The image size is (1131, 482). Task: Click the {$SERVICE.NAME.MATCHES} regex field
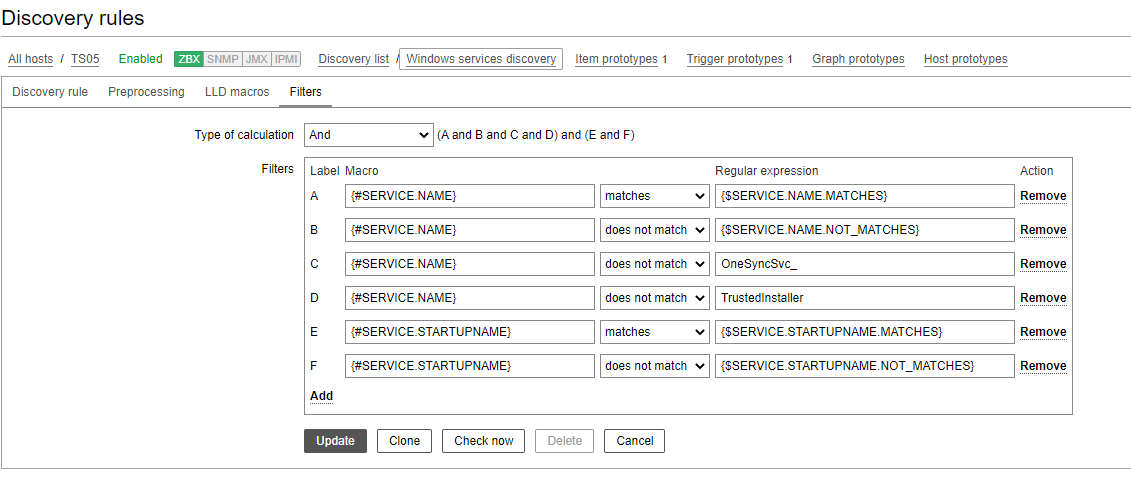point(865,196)
